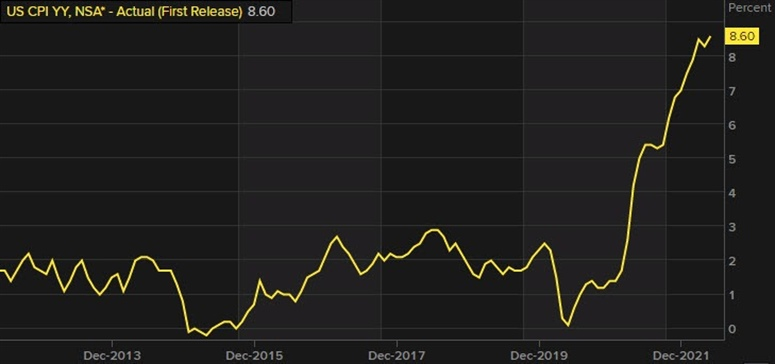Click the 8.60 value in the legend
The width and height of the screenshot is (775, 364).
tap(261, 11)
